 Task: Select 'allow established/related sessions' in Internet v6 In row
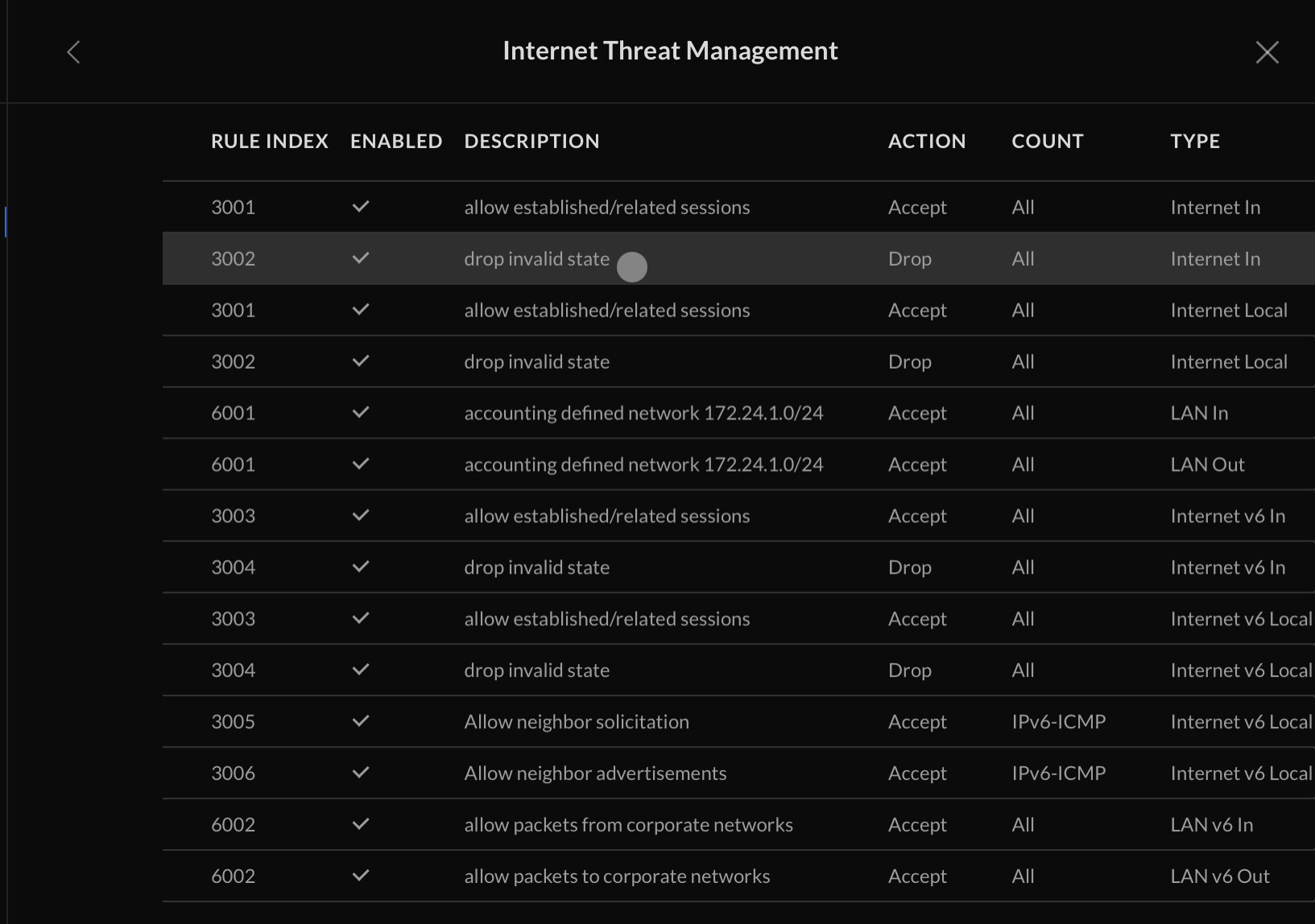[607, 516]
